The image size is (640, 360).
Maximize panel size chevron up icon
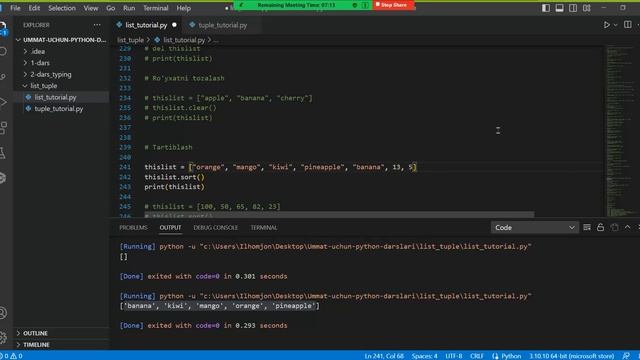[x=627, y=227]
